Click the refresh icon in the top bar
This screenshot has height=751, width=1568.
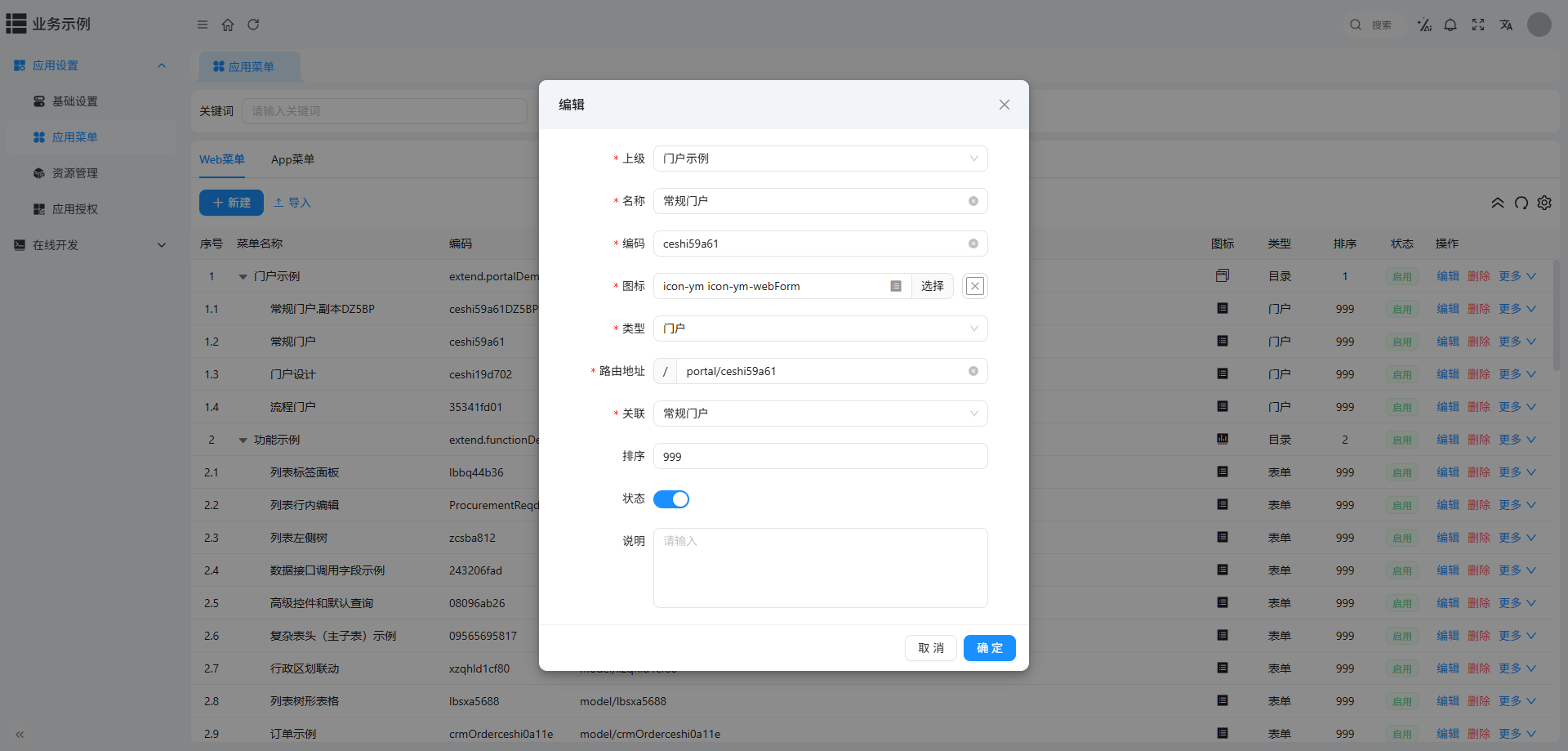coord(253,25)
